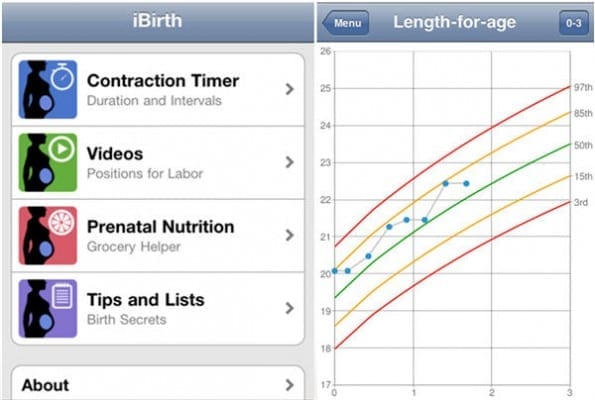
Task: Open Tips and Lists row chevron
Action: coord(290,308)
